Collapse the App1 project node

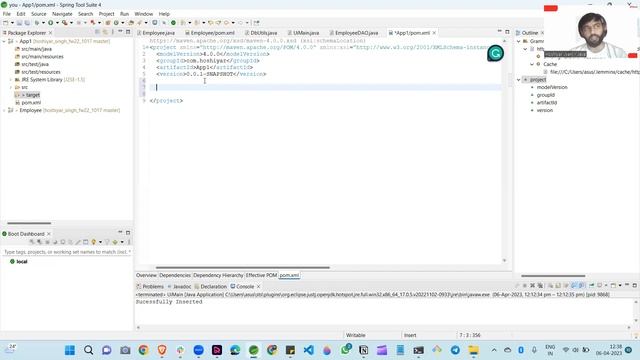click(4, 41)
